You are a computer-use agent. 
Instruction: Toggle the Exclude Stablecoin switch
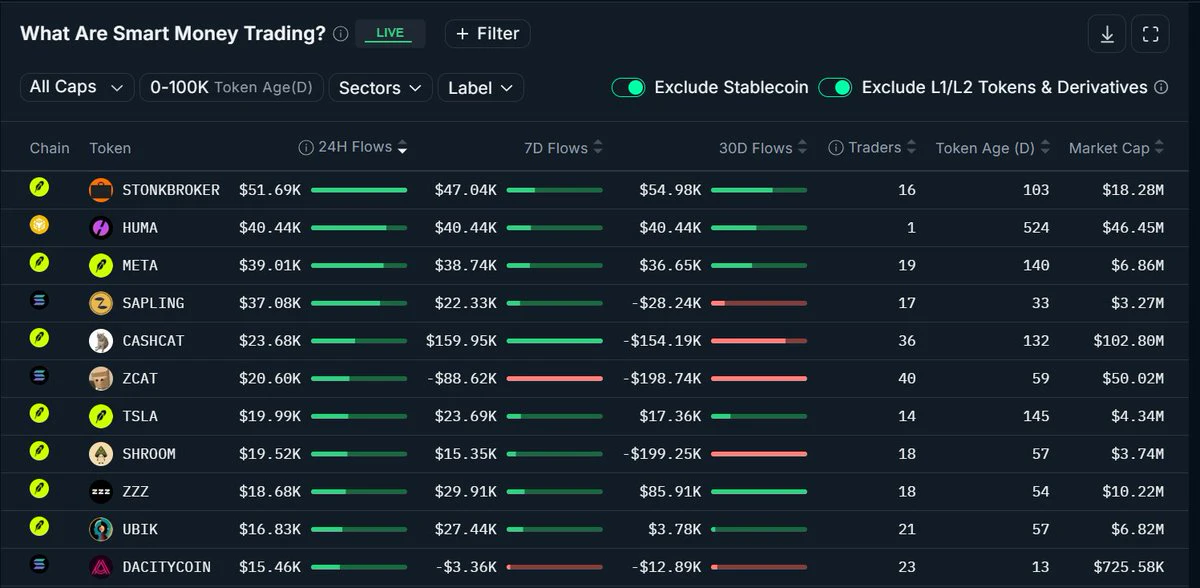(629, 87)
